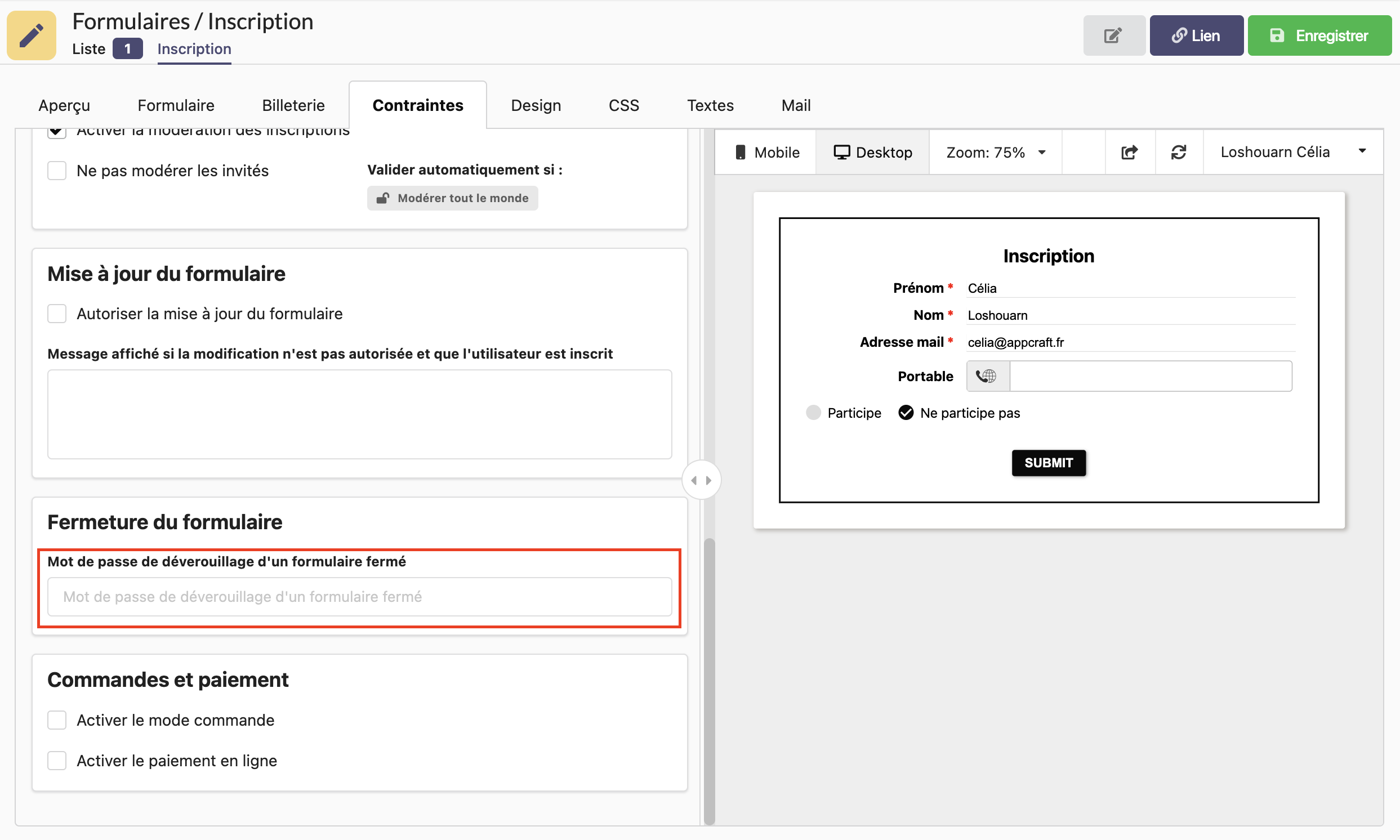Screen dimensions: 1400x840
Task: Switch to the Billeterie tab
Action: (293, 105)
